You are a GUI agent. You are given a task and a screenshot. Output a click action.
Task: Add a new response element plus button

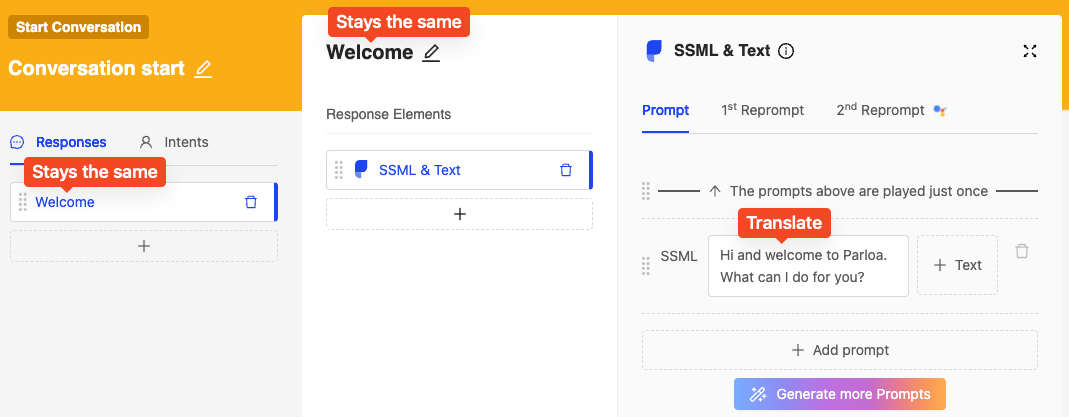click(x=460, y=214)
